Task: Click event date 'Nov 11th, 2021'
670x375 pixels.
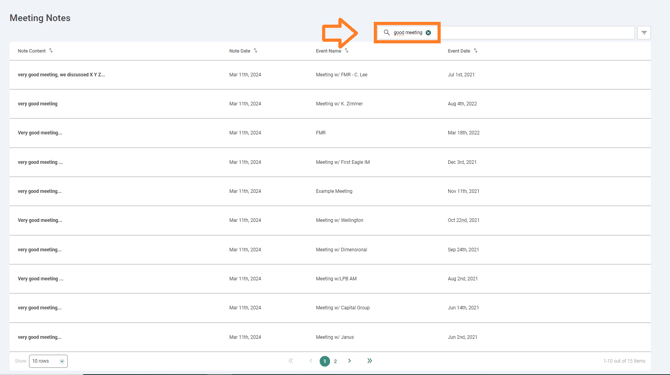Action: coord(464,191)
